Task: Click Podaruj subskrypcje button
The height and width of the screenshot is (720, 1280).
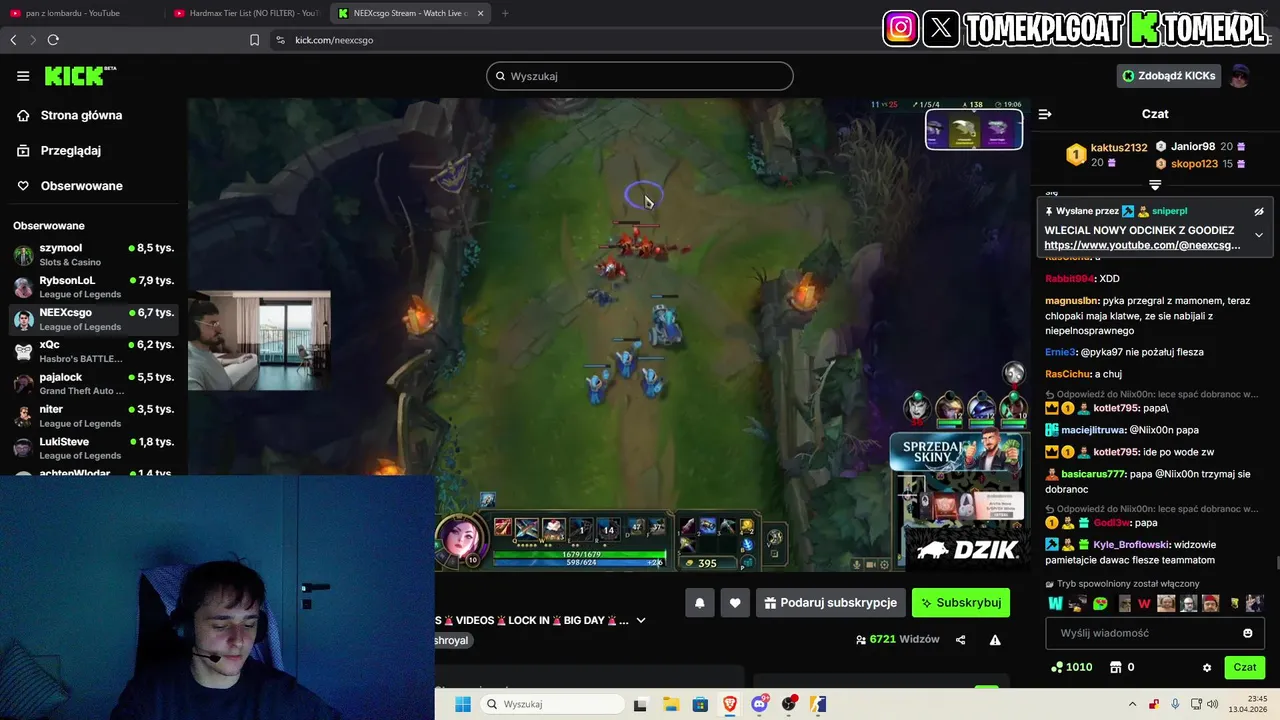Action: click(831, 603)
